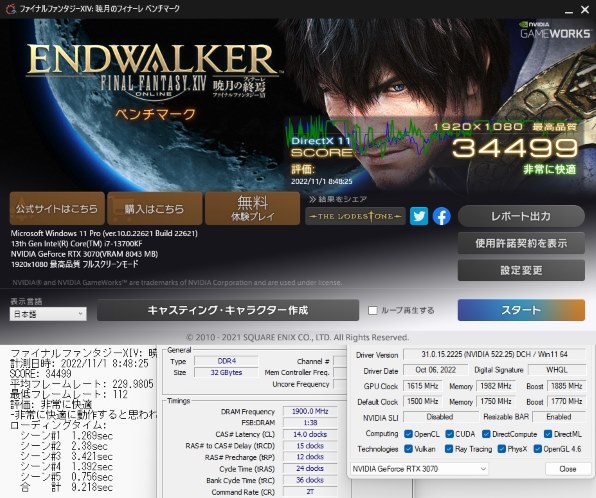Click tRAS 24 clocks value

tap(310, 468)
